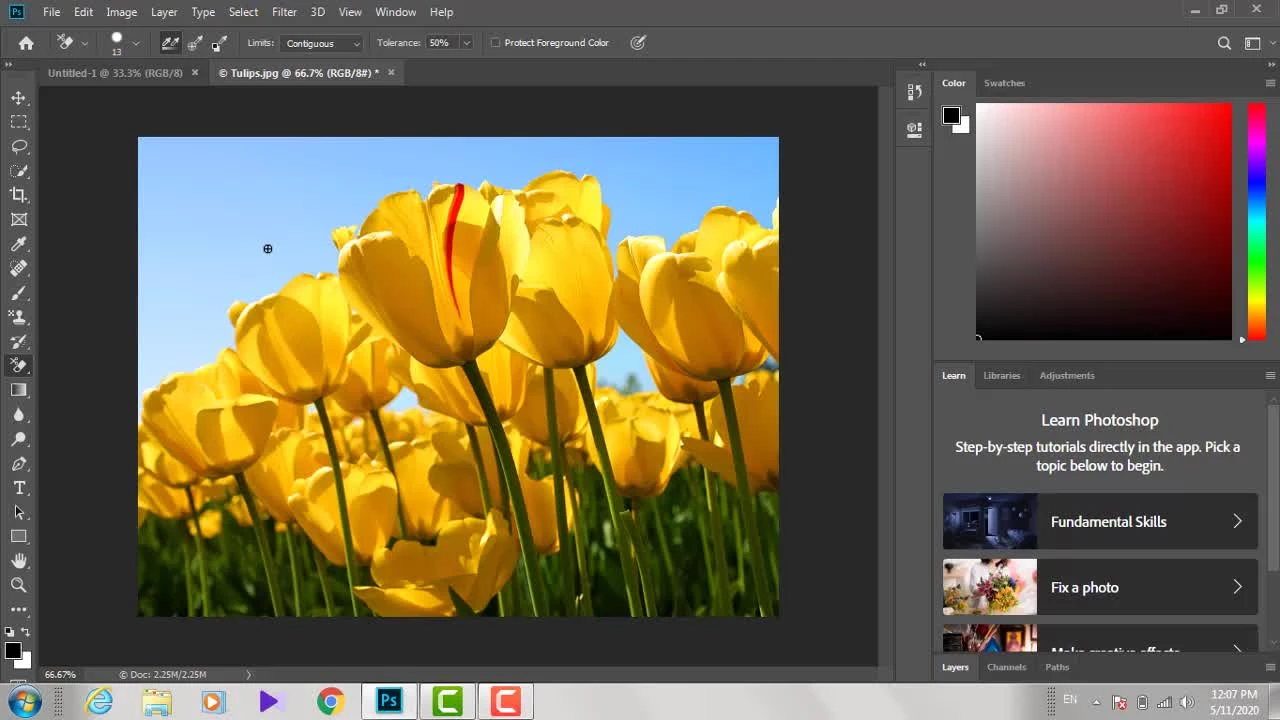Open Google Chrome from the taskbar
This screenshot has height=720, width=1280.
[330, 701]
